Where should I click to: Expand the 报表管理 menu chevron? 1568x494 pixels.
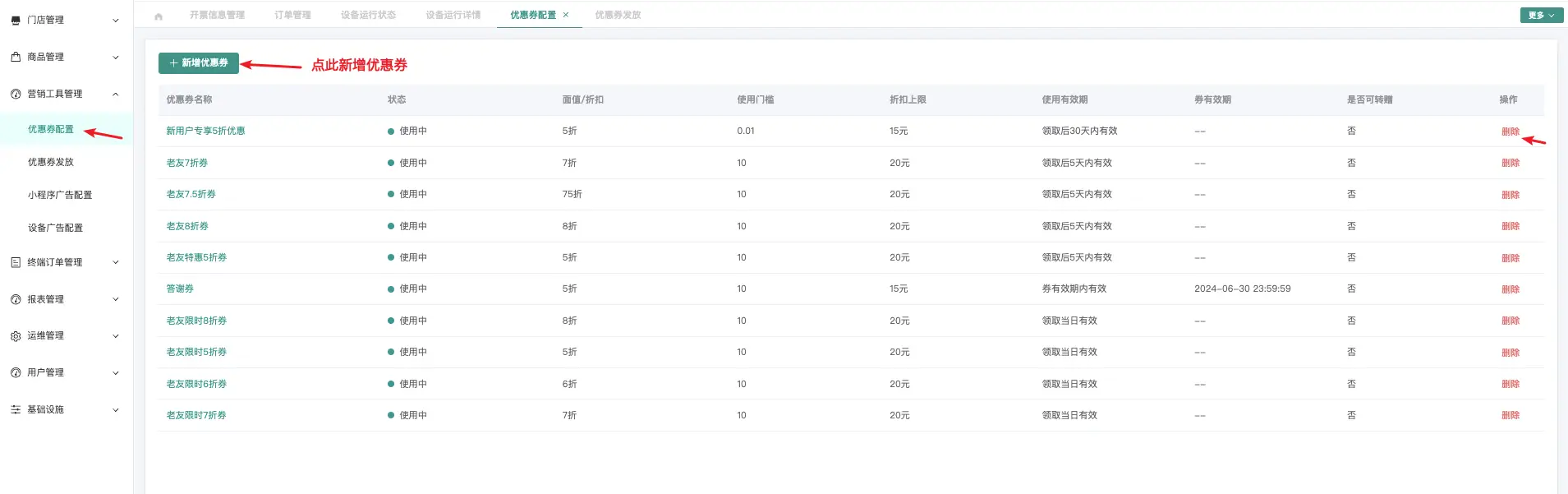[116, 299]
